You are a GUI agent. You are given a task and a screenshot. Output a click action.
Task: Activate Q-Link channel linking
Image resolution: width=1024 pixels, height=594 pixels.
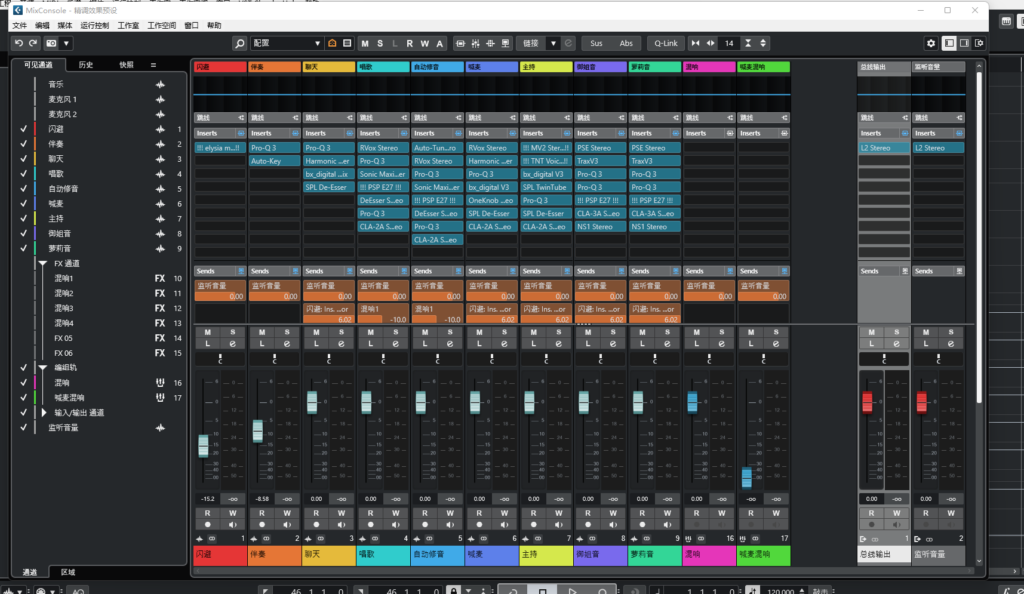[x=665, y=43]
